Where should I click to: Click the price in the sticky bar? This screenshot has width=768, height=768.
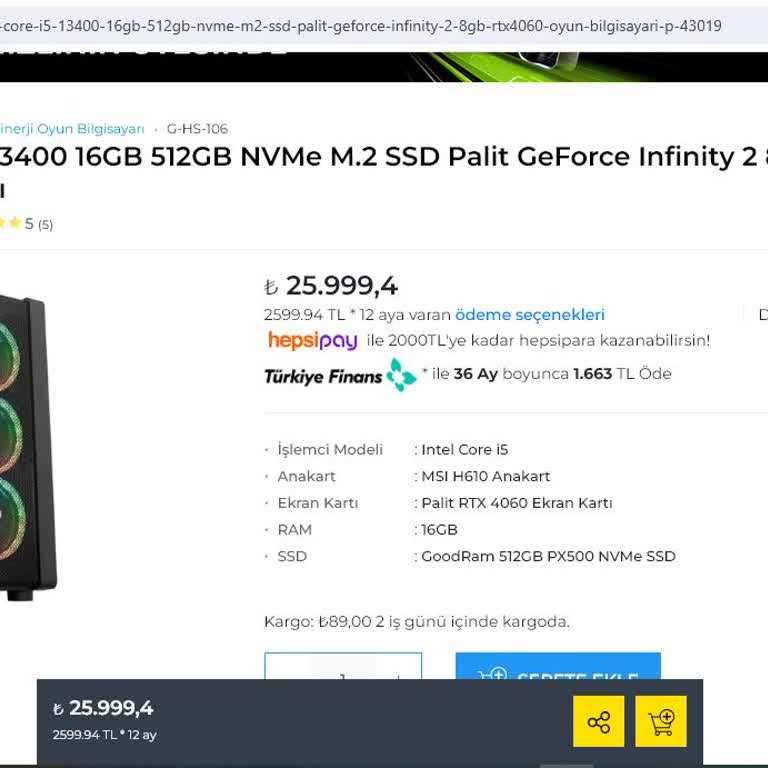tap(110, 708)
